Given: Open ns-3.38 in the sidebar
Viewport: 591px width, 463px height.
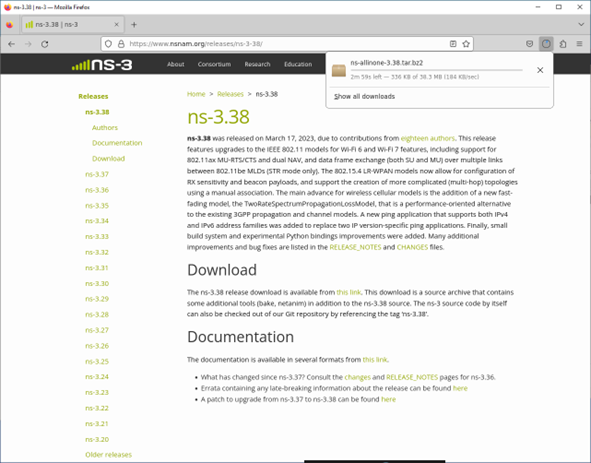Looking at the screenshot, I should pyautogui.click(x=97, y=112).
